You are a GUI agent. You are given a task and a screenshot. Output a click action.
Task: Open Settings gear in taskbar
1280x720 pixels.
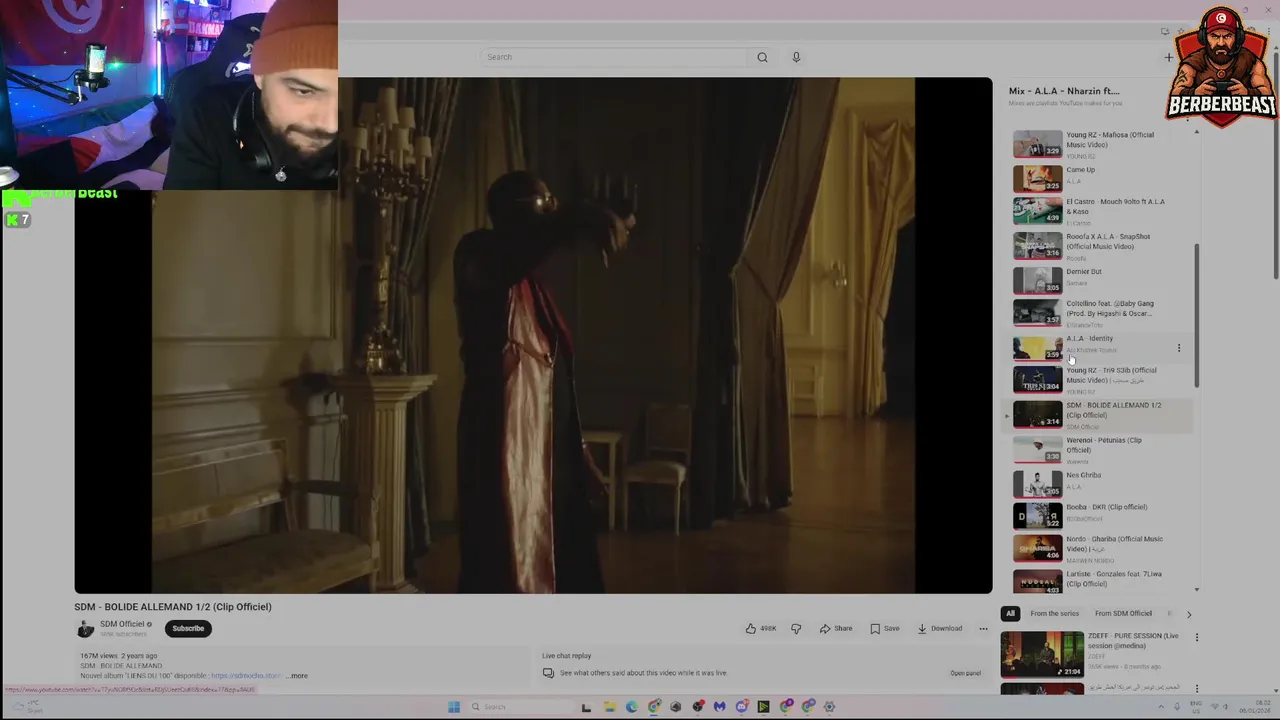[x=829, y=707]
